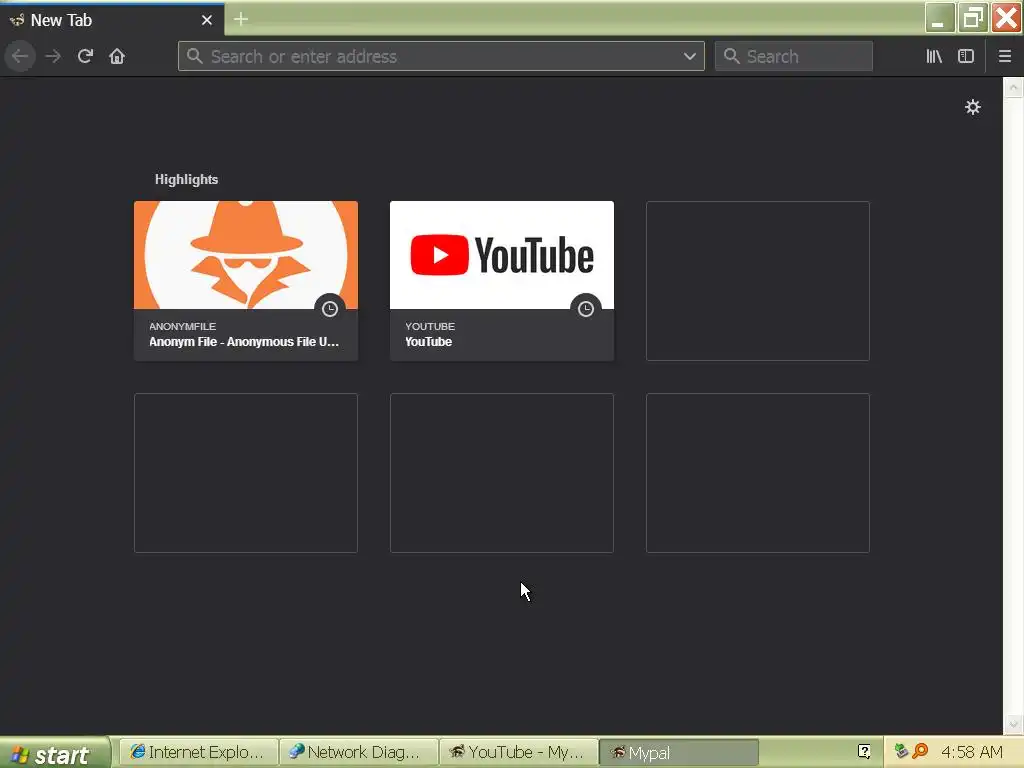Click the YouTube card title text
Screen dimensions: 1024x768
click(428, 342)
